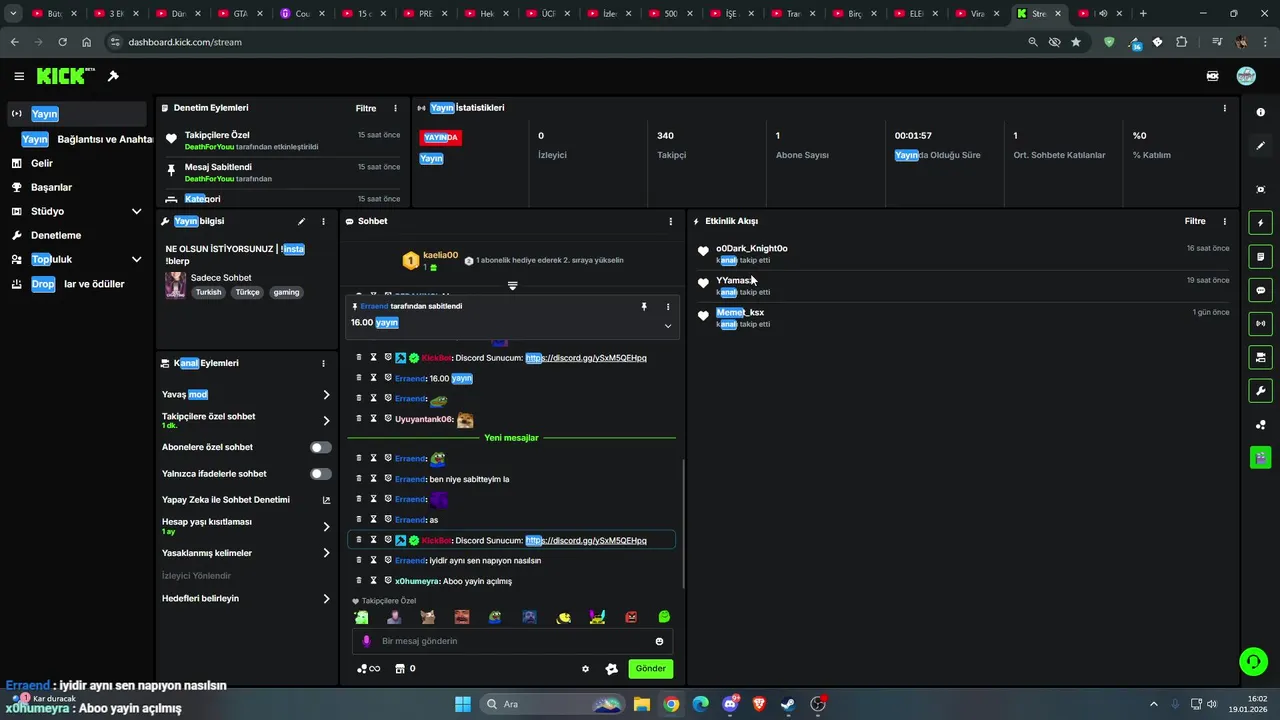Edit Yayın bilgisi with the pencil icon

point(301,221)
